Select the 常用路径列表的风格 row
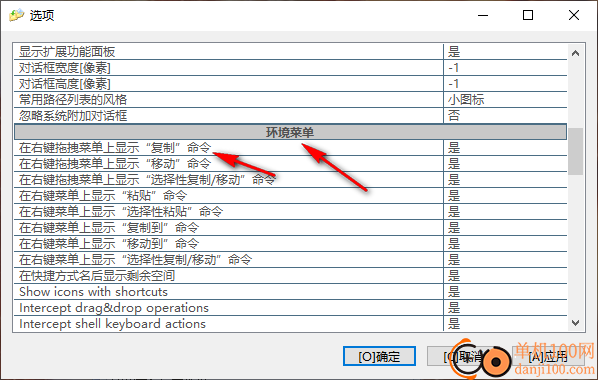Image resolution: width=598 pixels, height=380 pixels. pyautogui.click(x=290, y=100)
